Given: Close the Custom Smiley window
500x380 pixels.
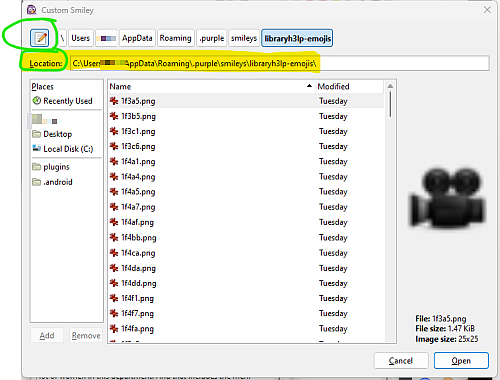Looking at the screenshot, I should pyautogui.click(x=487, y=10).
